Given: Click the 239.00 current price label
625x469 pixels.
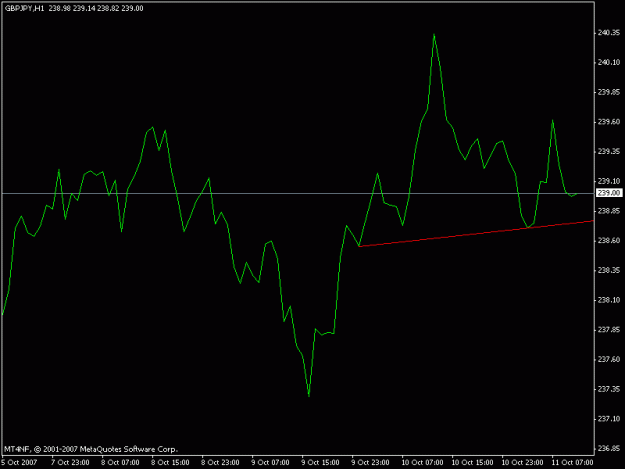Looking at the screenshot, I should coord(609,193).
